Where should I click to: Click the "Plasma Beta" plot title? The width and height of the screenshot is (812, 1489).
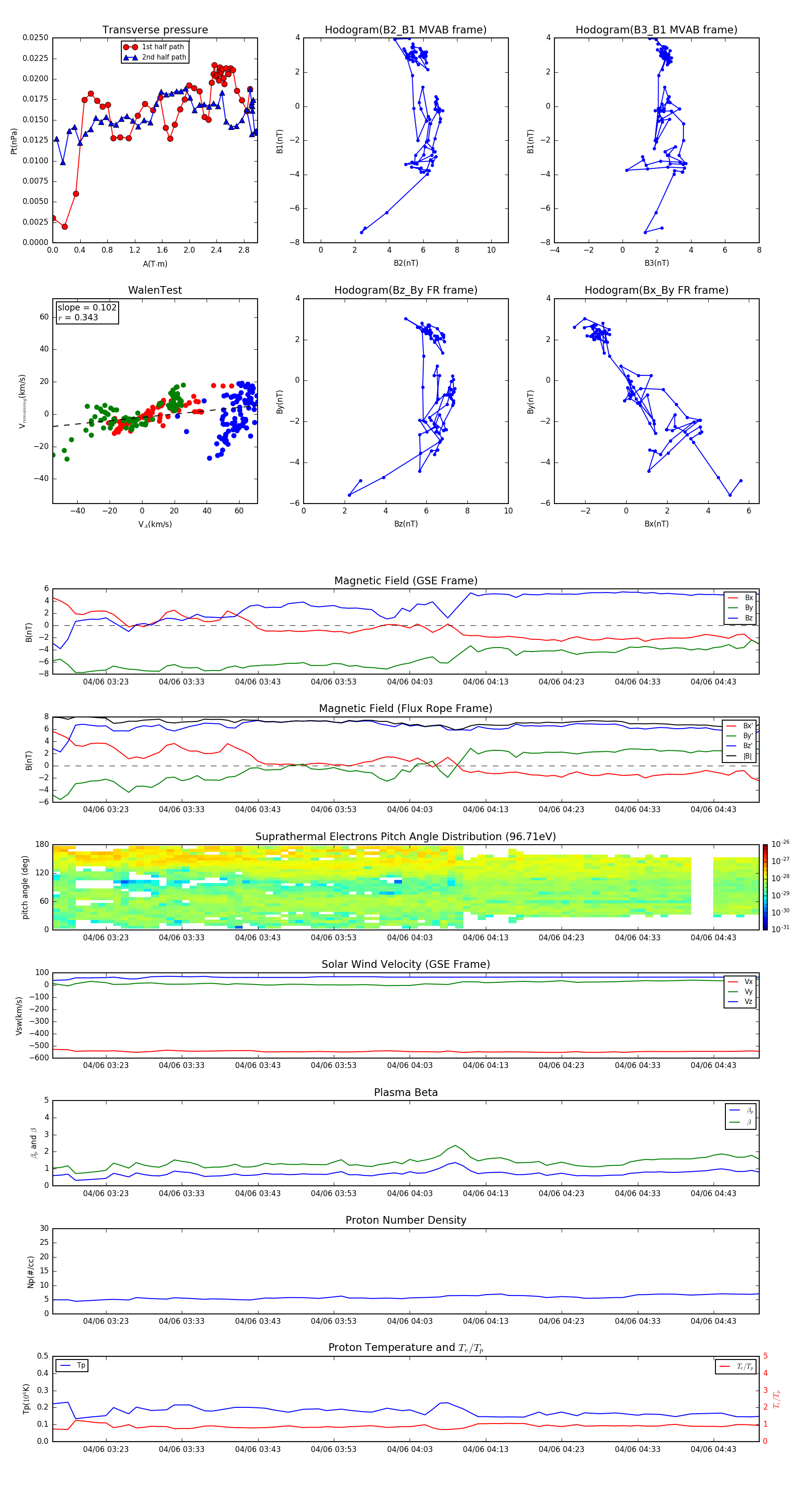(406, 1092)
